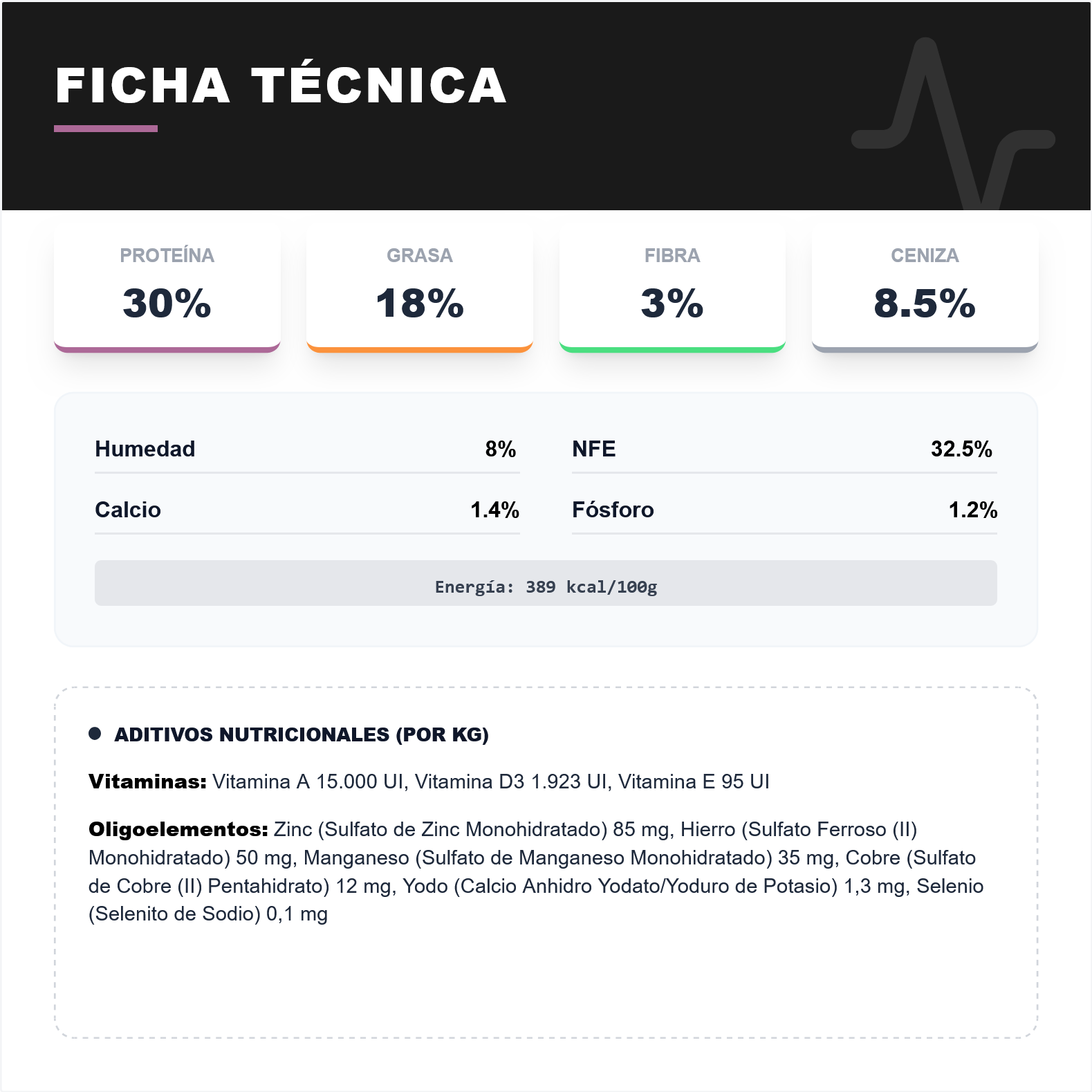Click the bold Vitaminas label

147,781
